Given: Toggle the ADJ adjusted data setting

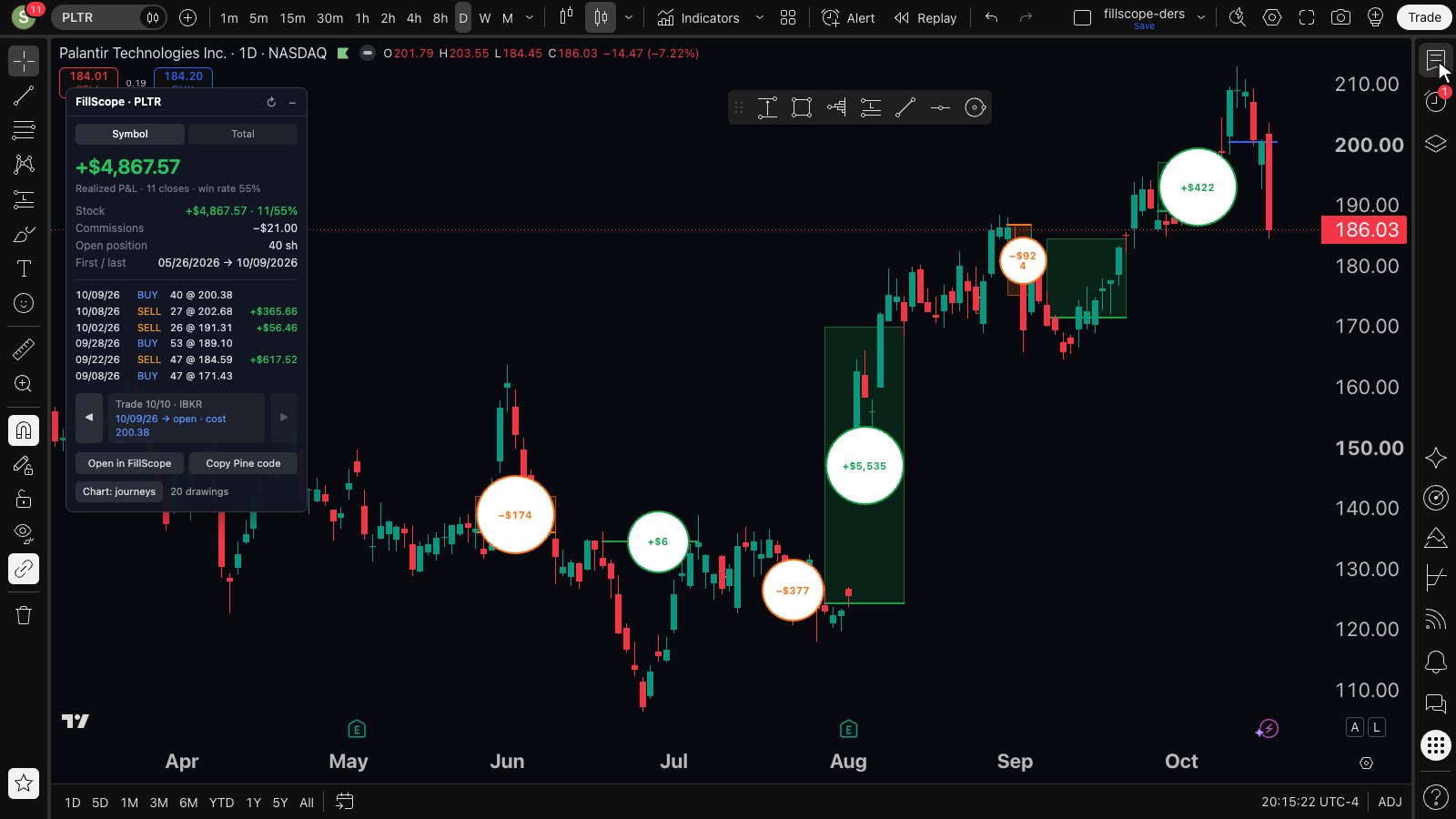Looking at the screenshot, I should coord(1390,802).
